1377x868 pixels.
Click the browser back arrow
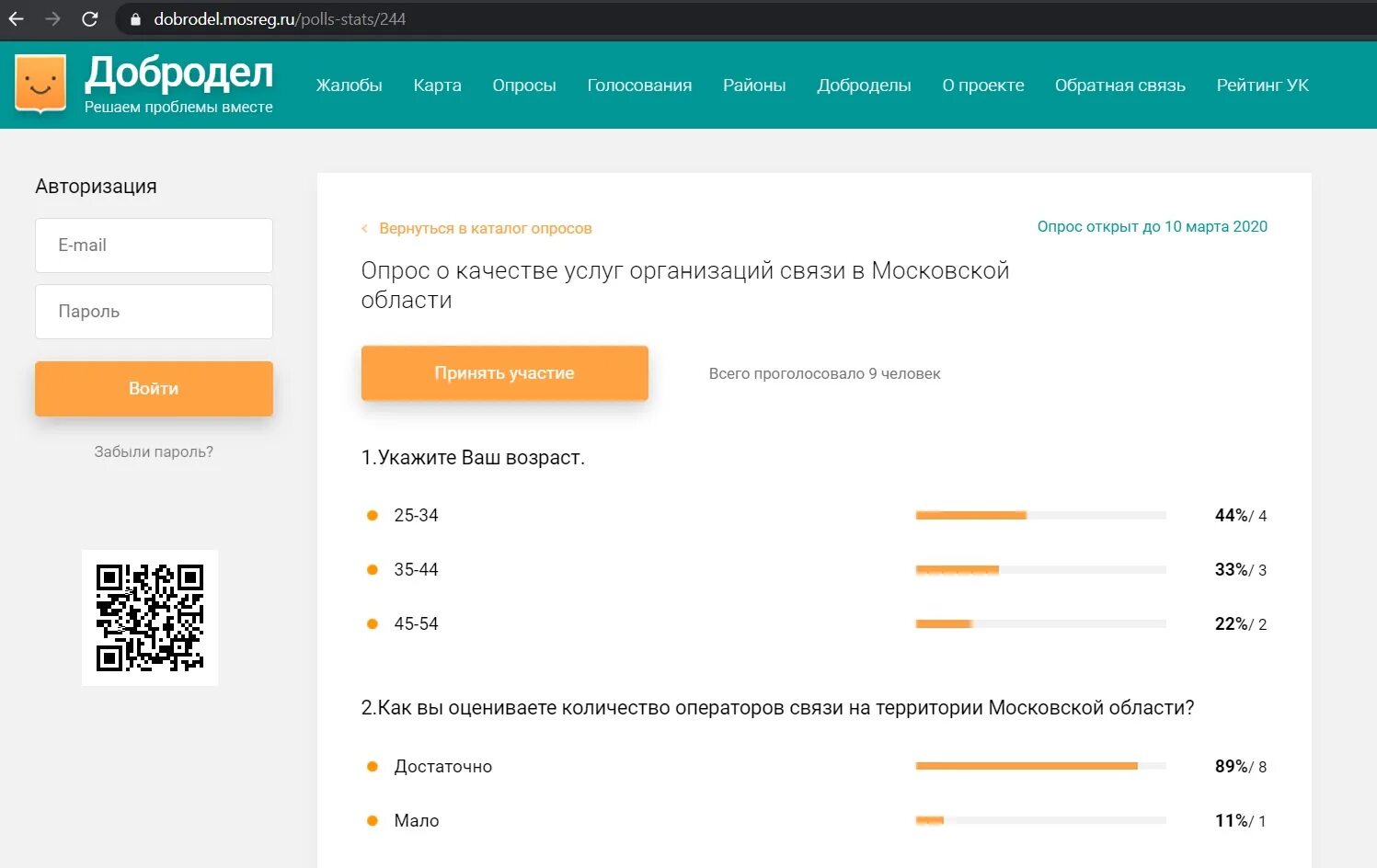(x=16, y=18)
